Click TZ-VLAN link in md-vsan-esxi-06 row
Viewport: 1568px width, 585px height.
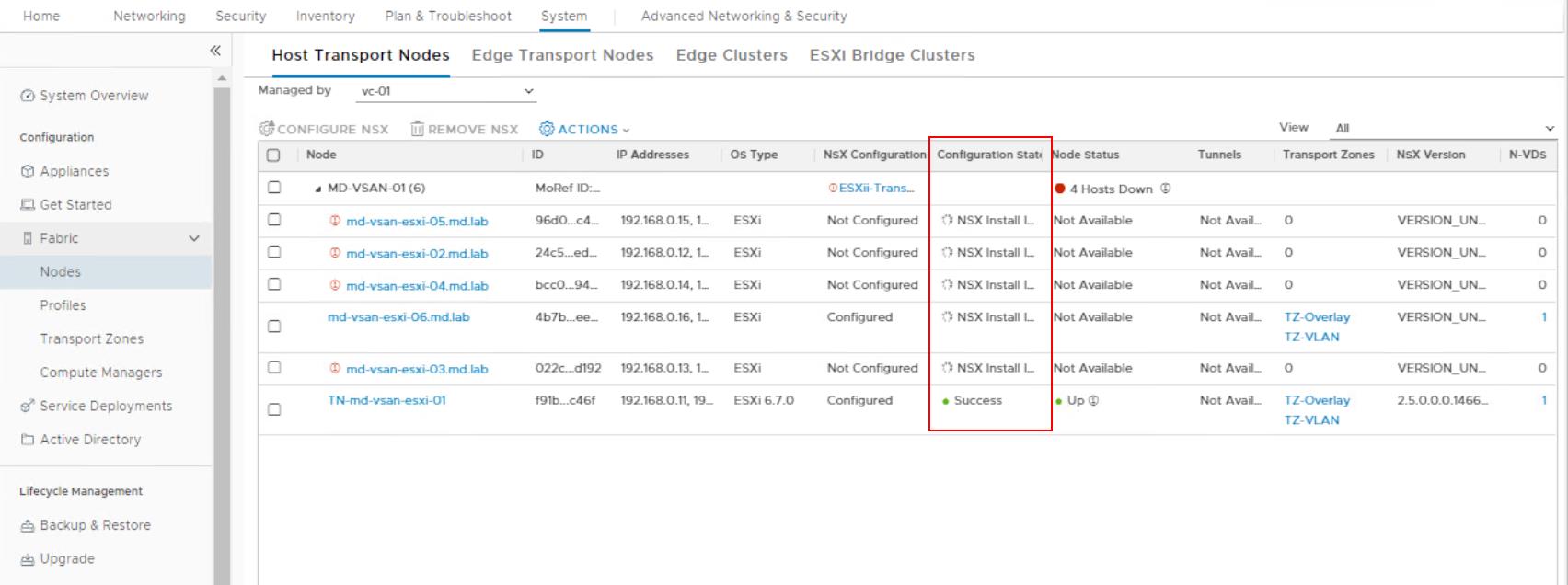1311,337
